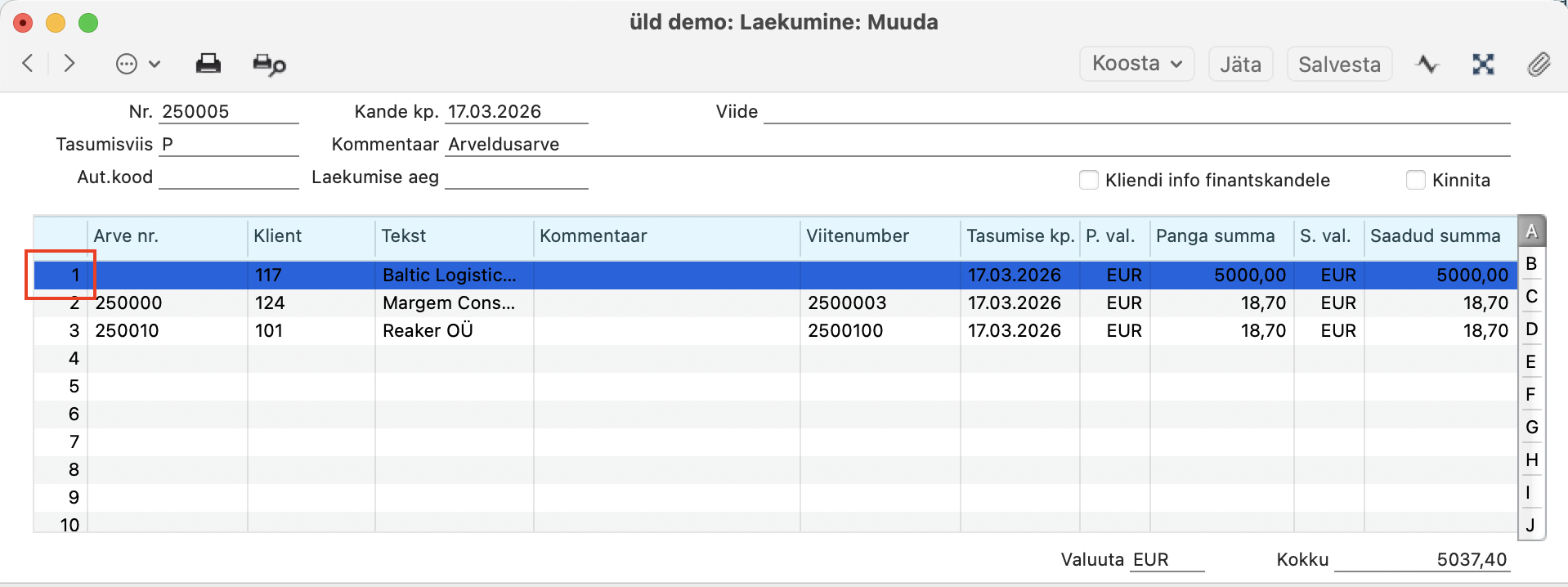Image resolution: width=1568 pixels, height=587 pixels.
Task: Enable Kliendi info finantskandele checkbox
Action: click(1088, 180)
